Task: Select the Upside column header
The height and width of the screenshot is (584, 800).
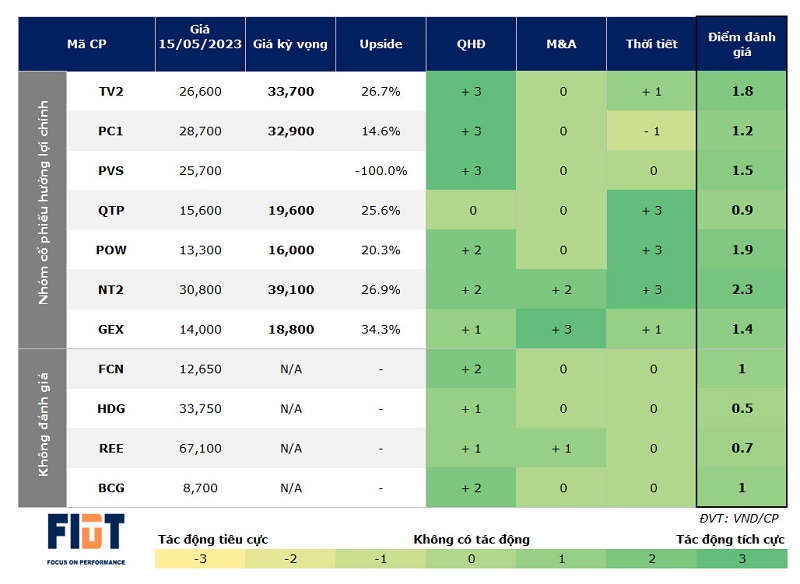Action: (380, 44)
